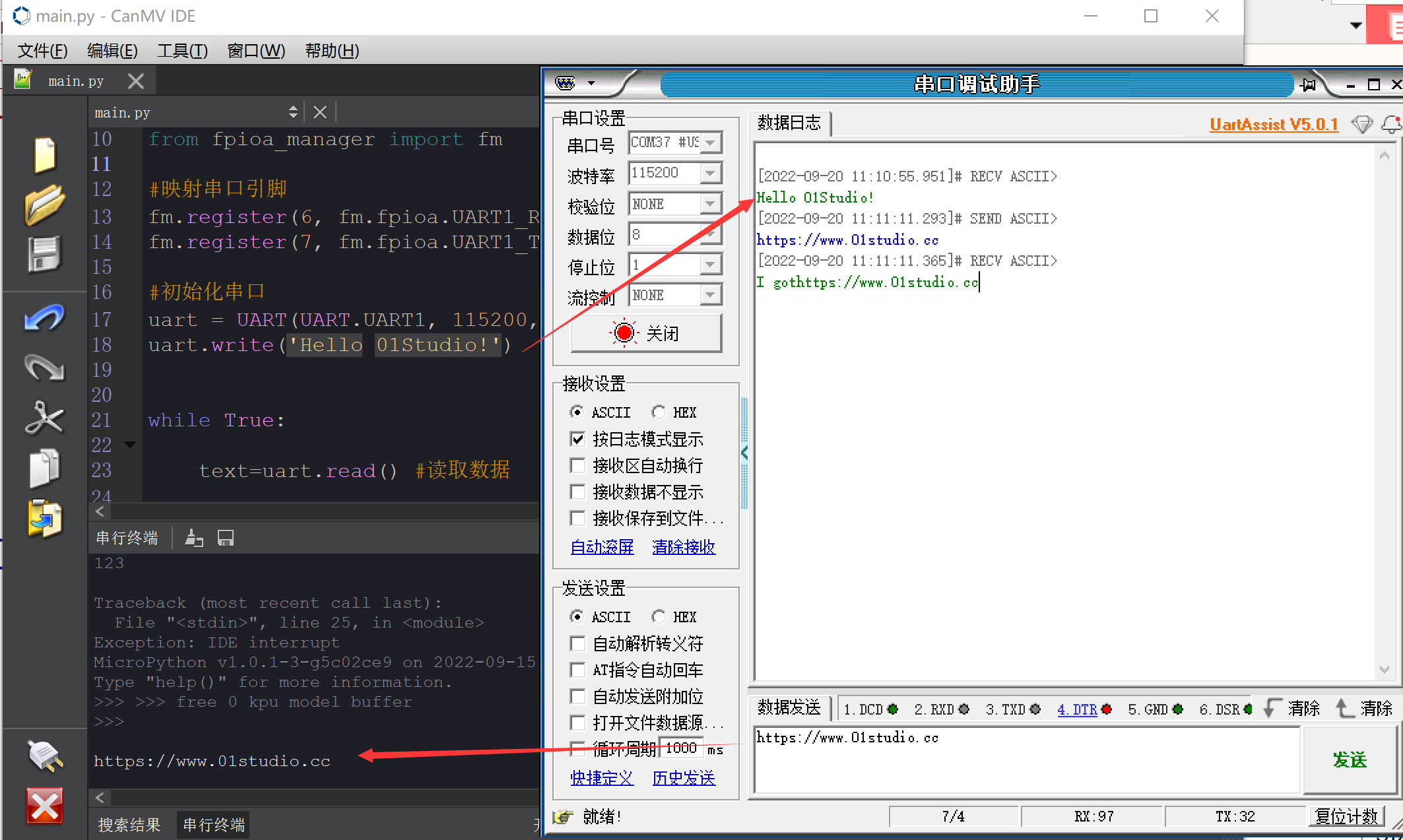
Task: Uncheck 按日志模式显示 checkbox
Action: pos(577,439)
